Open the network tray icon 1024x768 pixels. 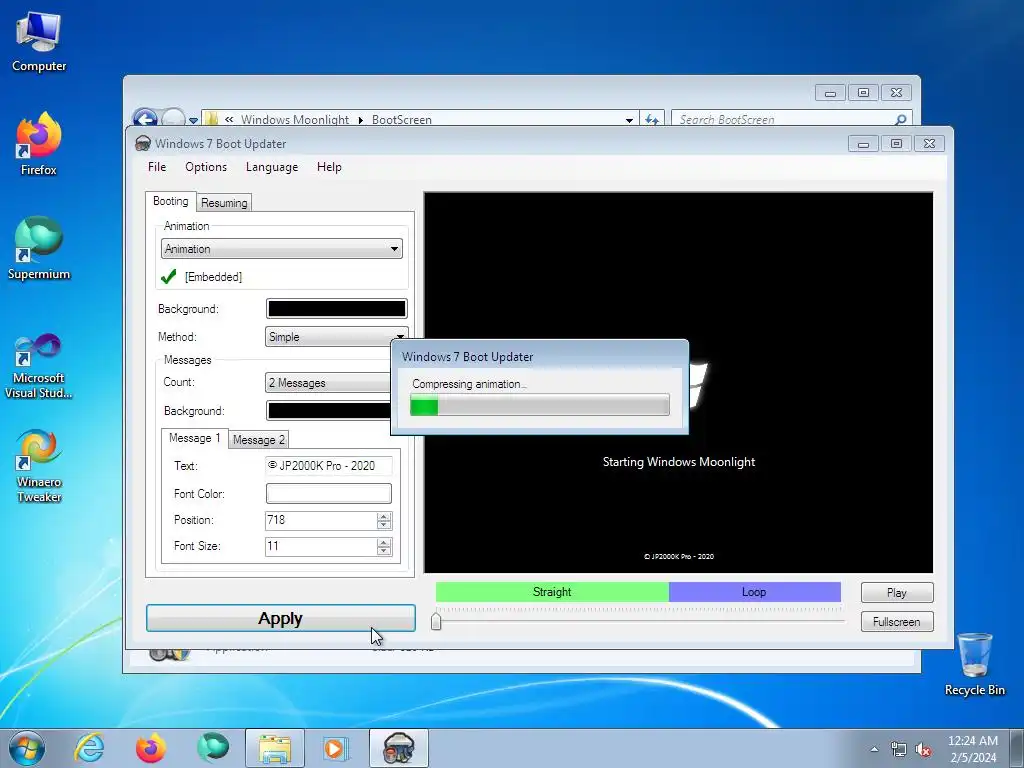click(899, 749)
